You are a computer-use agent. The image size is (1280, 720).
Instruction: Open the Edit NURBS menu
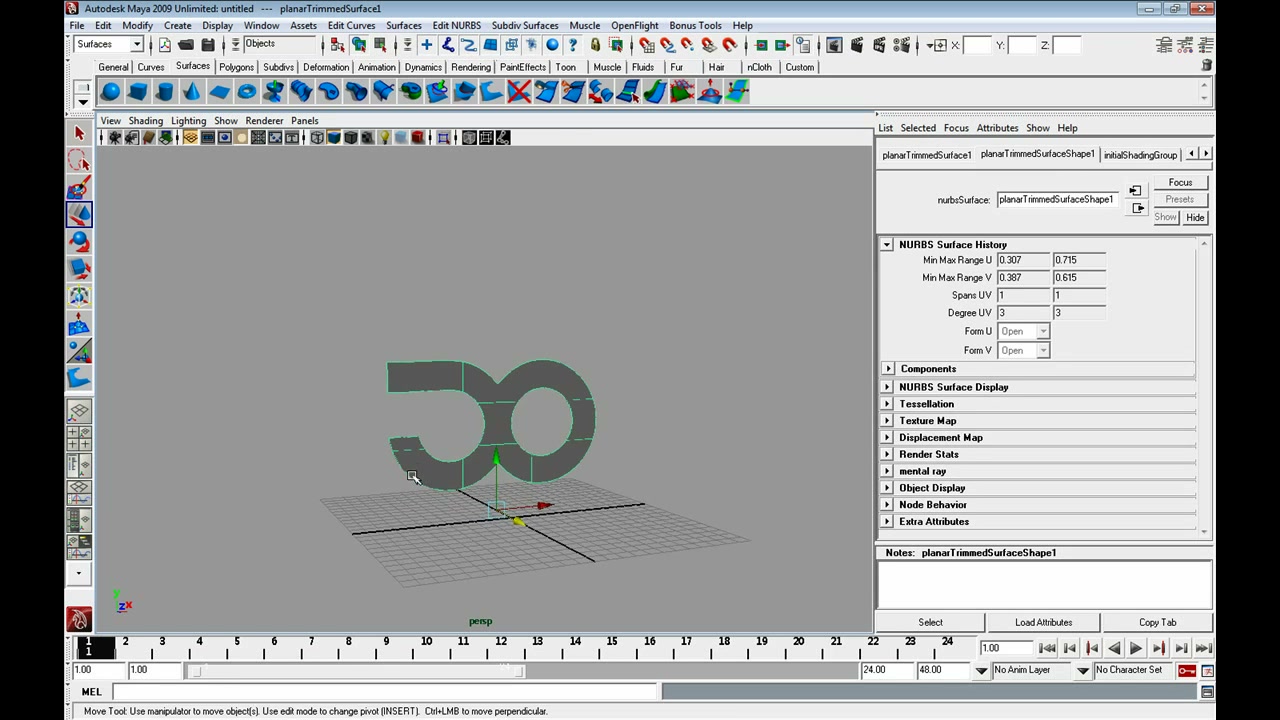coord(456,25)
